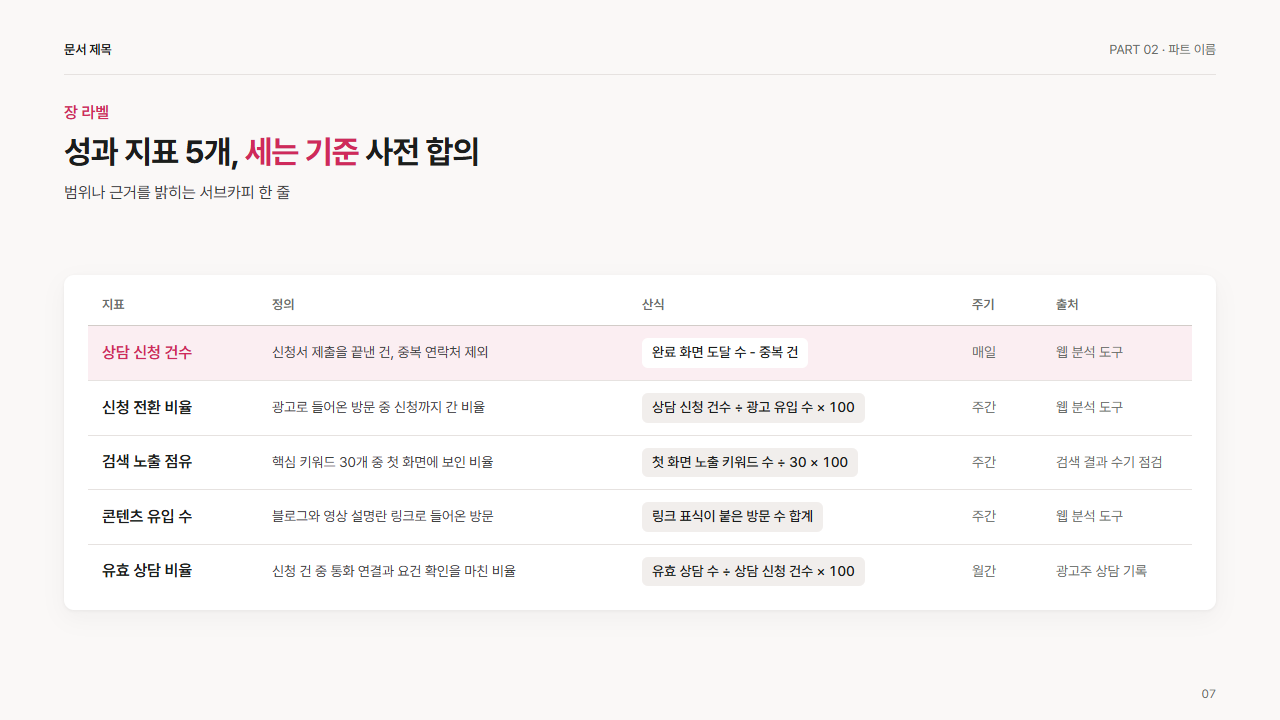Click "웹 분석 도구" in the 상담 신청 건수 row
Image resolution: width=1280 pixels, height=720 pixels.
1089,352
